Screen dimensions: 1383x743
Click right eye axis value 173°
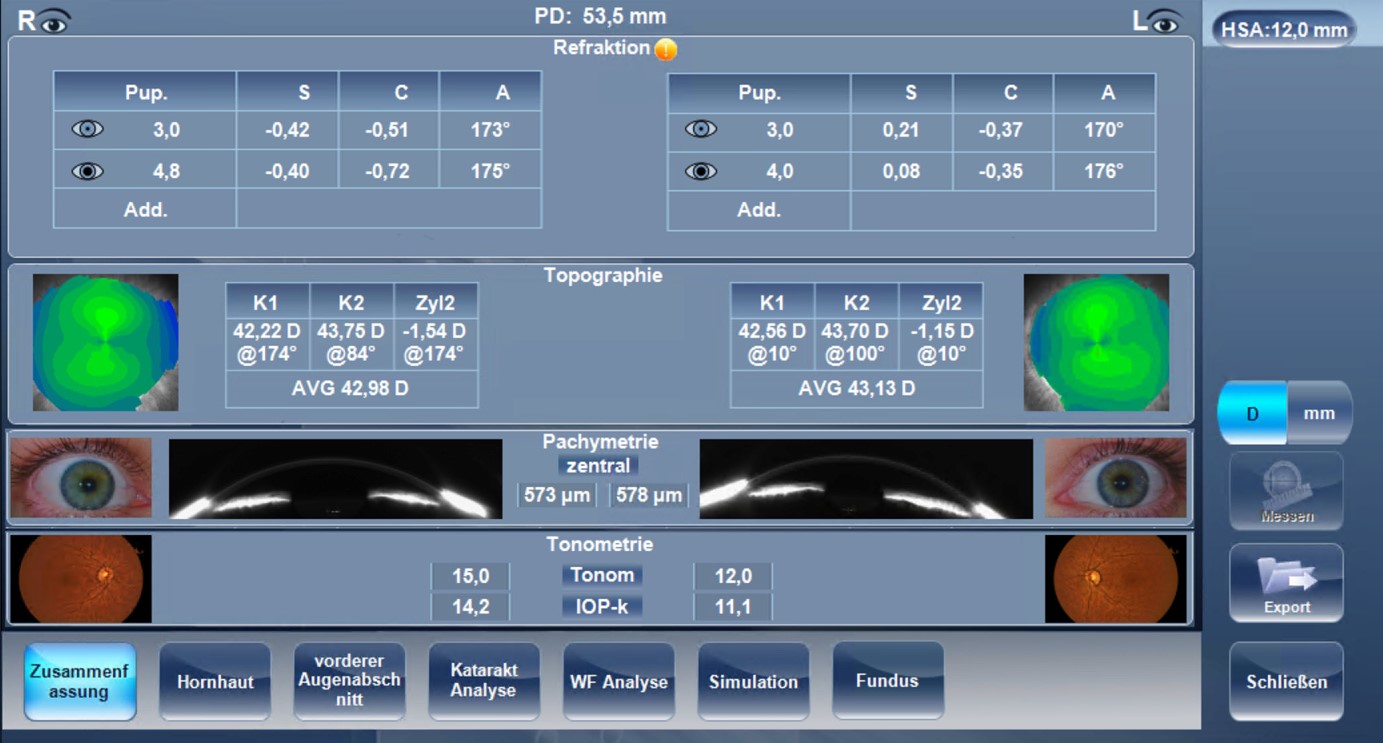coord(490,130)
